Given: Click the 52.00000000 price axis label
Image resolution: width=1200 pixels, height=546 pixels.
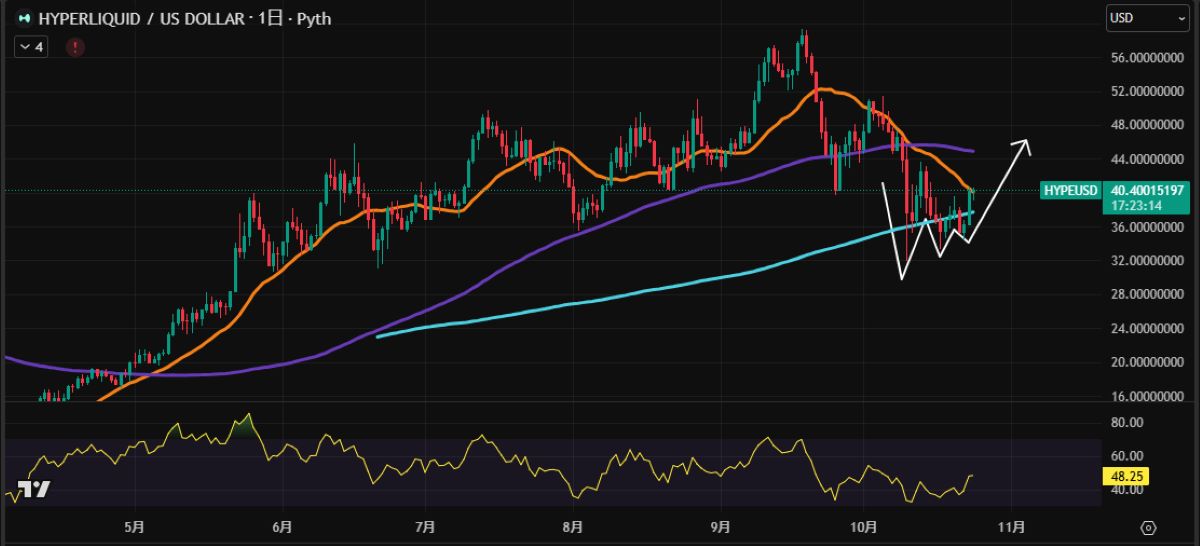Looking at the screenshot, I should [1147, 91].
